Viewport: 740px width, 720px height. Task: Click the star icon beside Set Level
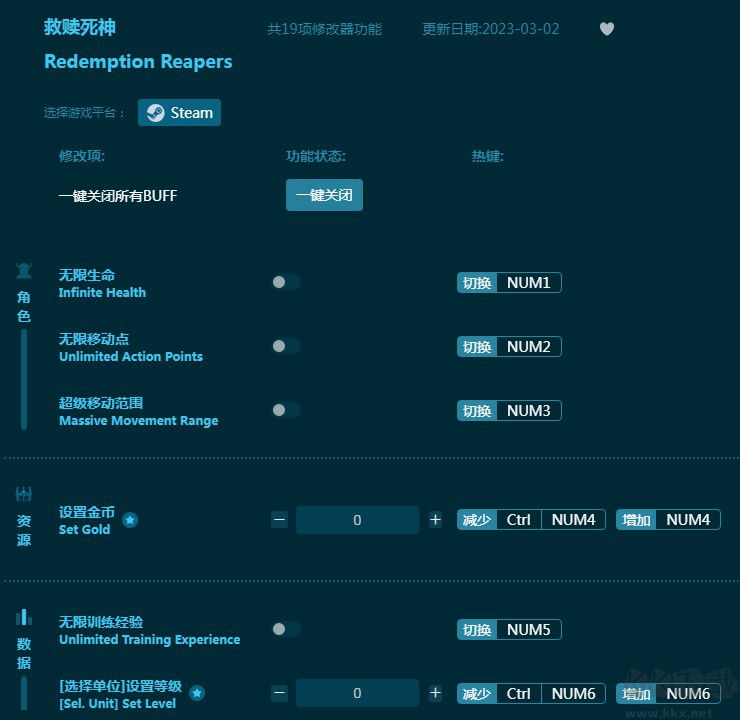197,693
